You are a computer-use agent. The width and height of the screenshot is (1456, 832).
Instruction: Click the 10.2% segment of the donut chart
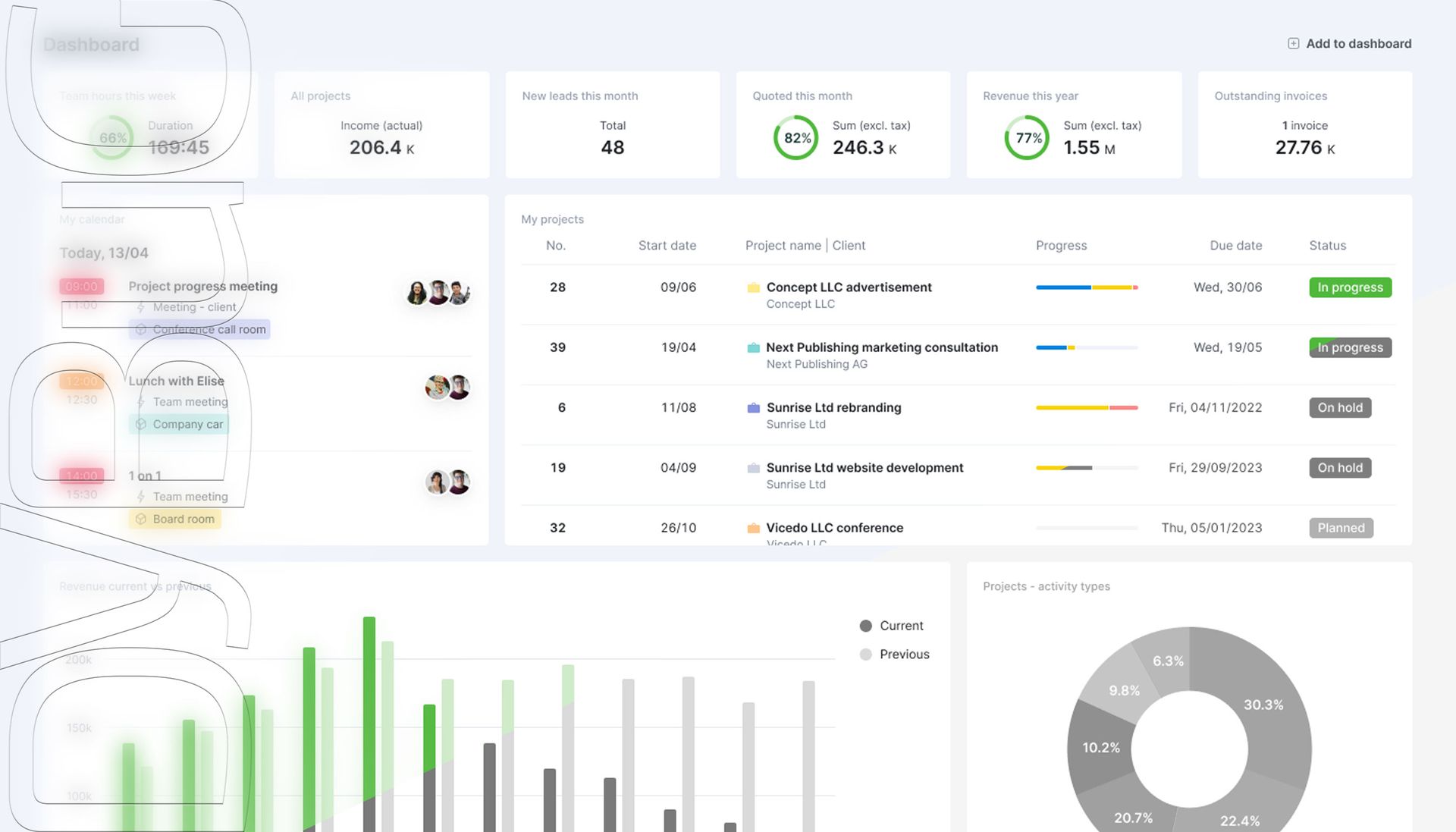coord(1100,748)
